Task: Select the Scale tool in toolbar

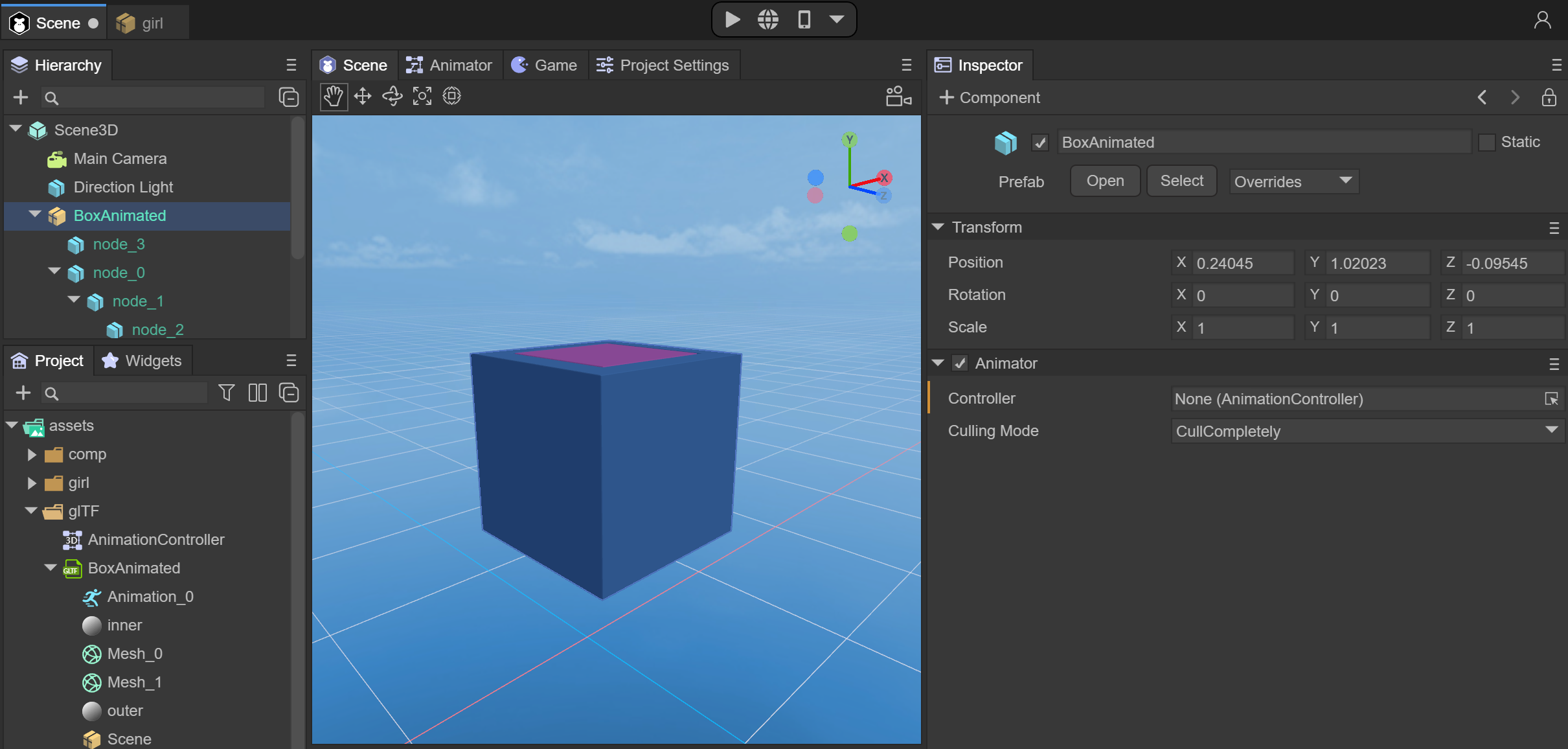Action: pos(423,96)
